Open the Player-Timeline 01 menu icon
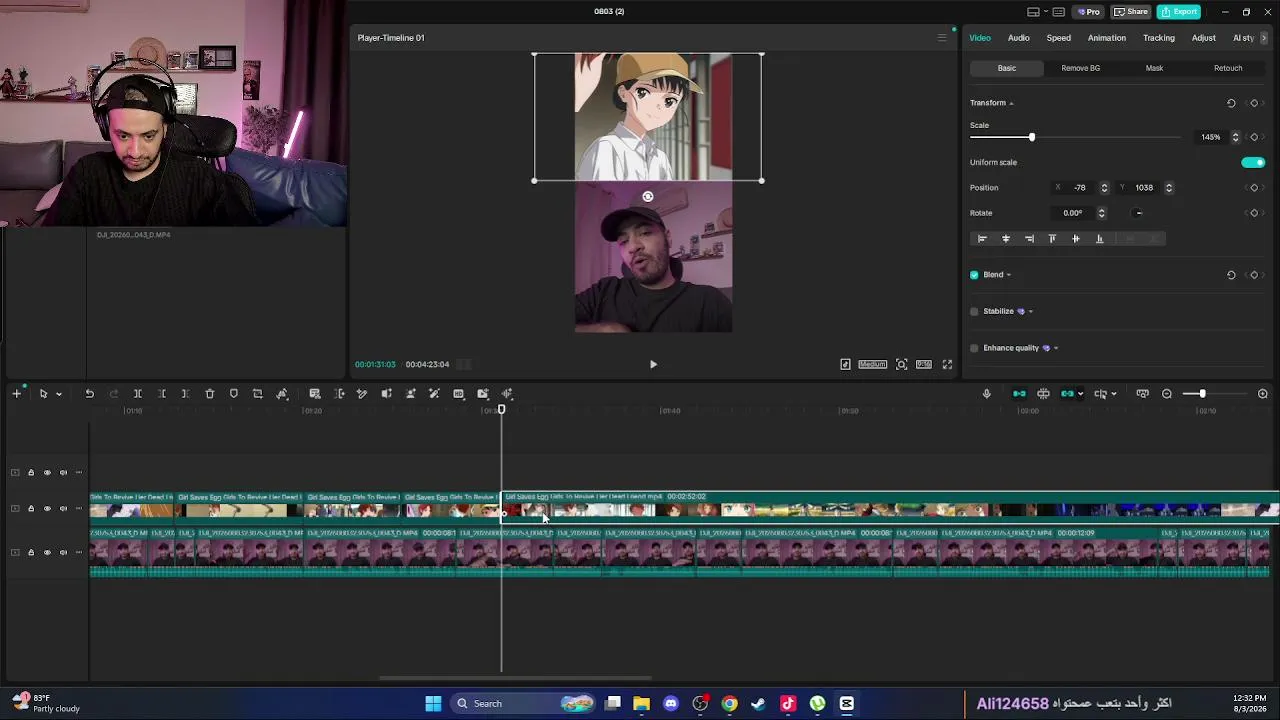 click(x=941, y=38)
